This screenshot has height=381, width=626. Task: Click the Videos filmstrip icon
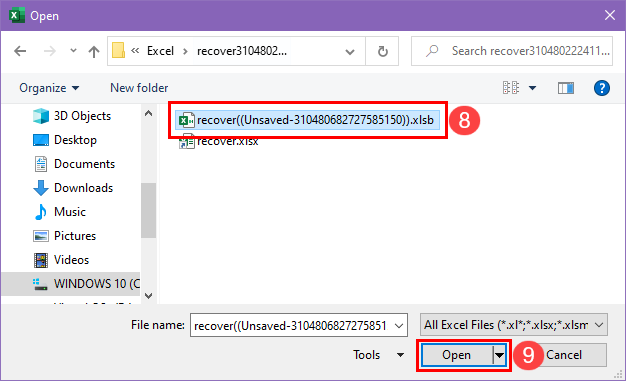tap(41, 260)
